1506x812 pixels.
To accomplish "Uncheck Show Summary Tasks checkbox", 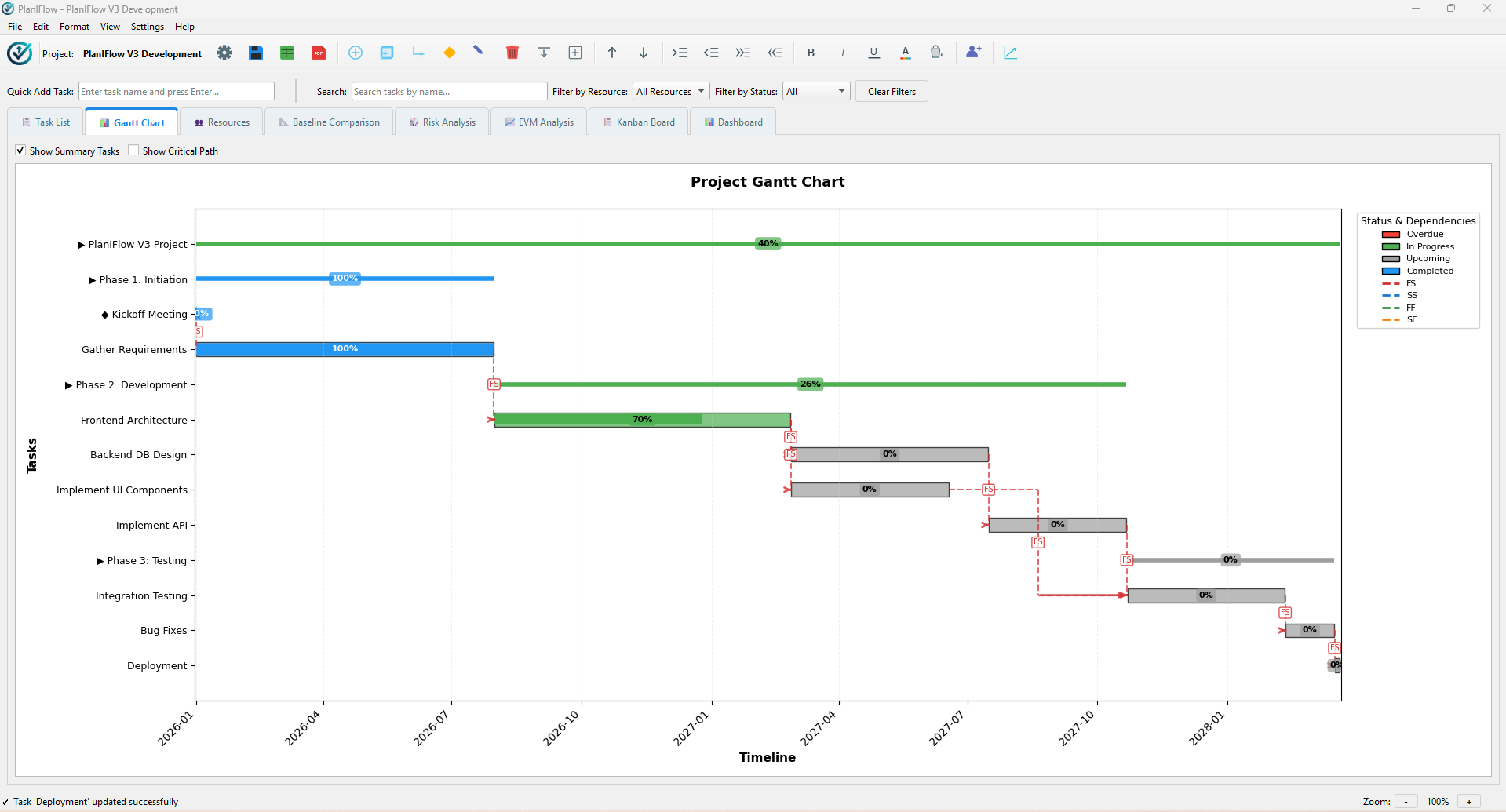I will point(20,151).
